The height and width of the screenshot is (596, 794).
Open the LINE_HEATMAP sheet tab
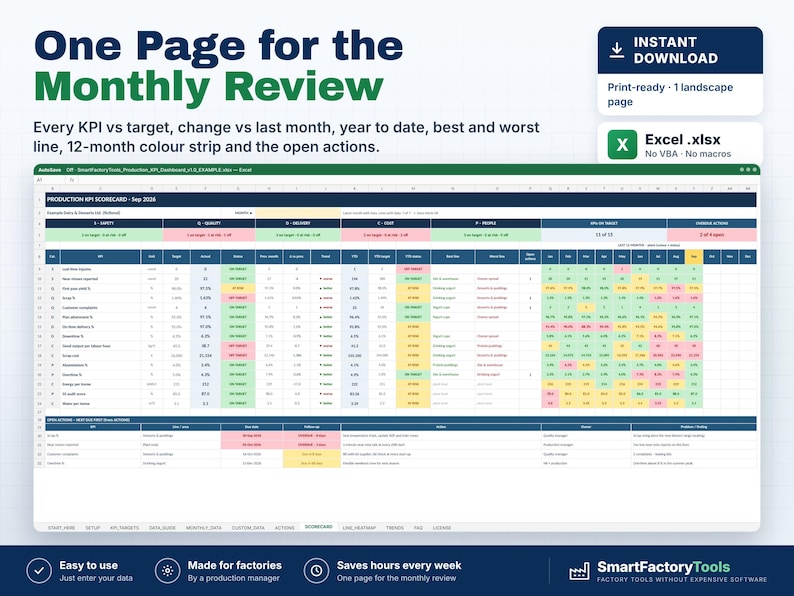tap(359, 528)
